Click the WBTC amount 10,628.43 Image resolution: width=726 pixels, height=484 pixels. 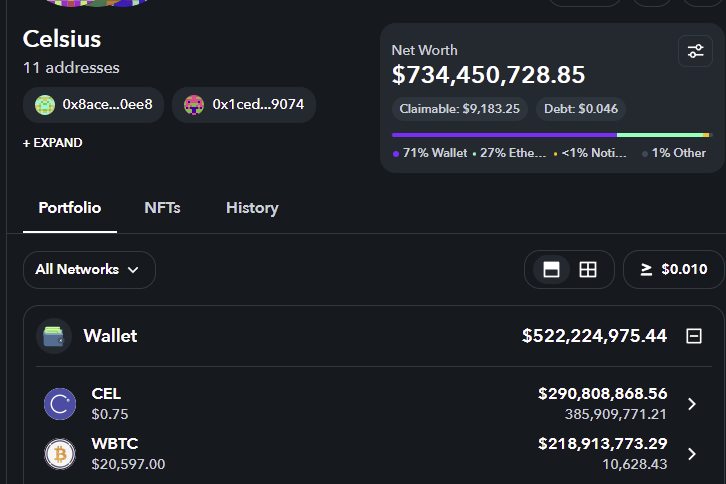coord(635,464)
